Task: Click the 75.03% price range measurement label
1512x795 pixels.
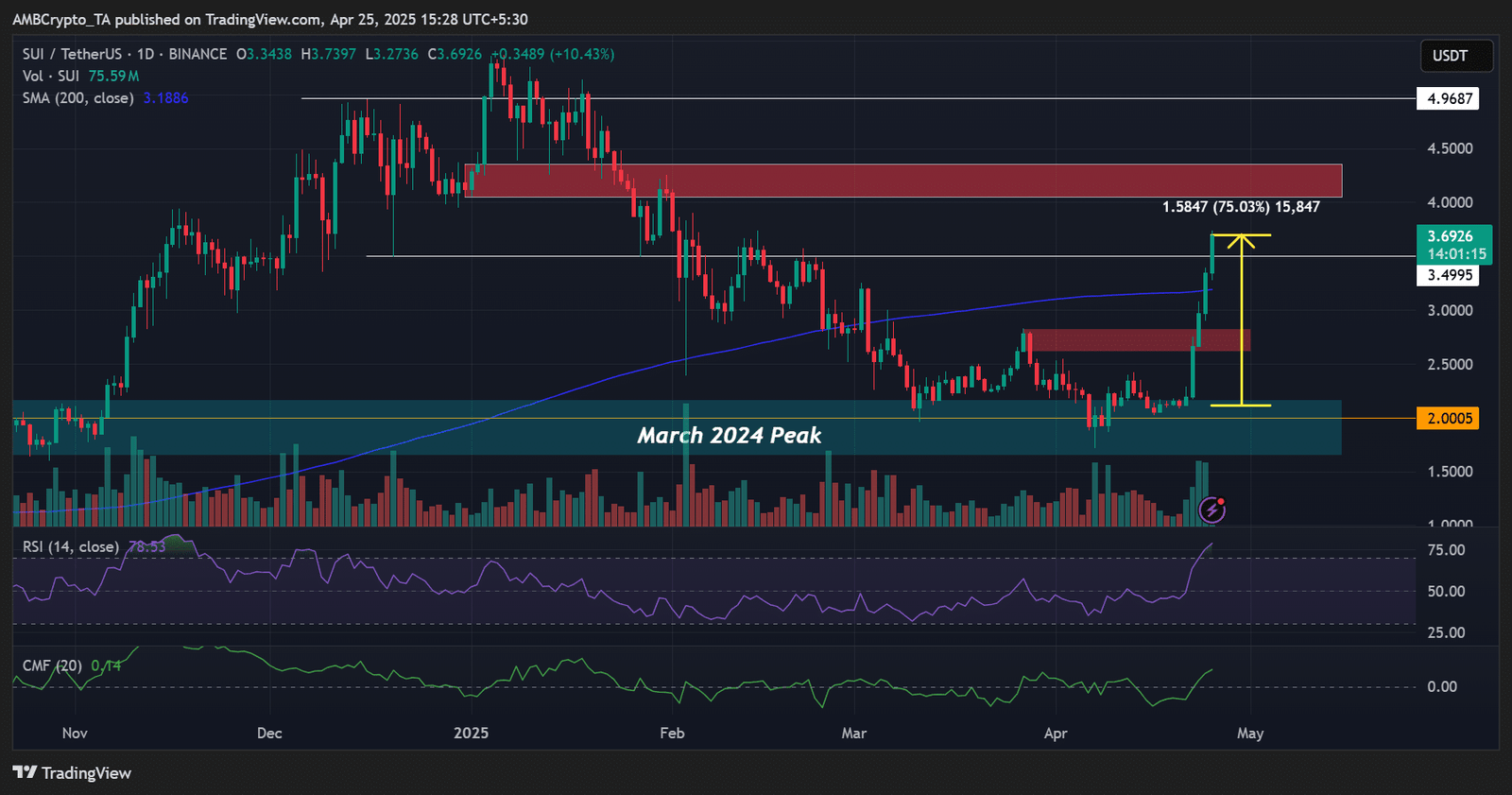Action: click(1240, 207)
